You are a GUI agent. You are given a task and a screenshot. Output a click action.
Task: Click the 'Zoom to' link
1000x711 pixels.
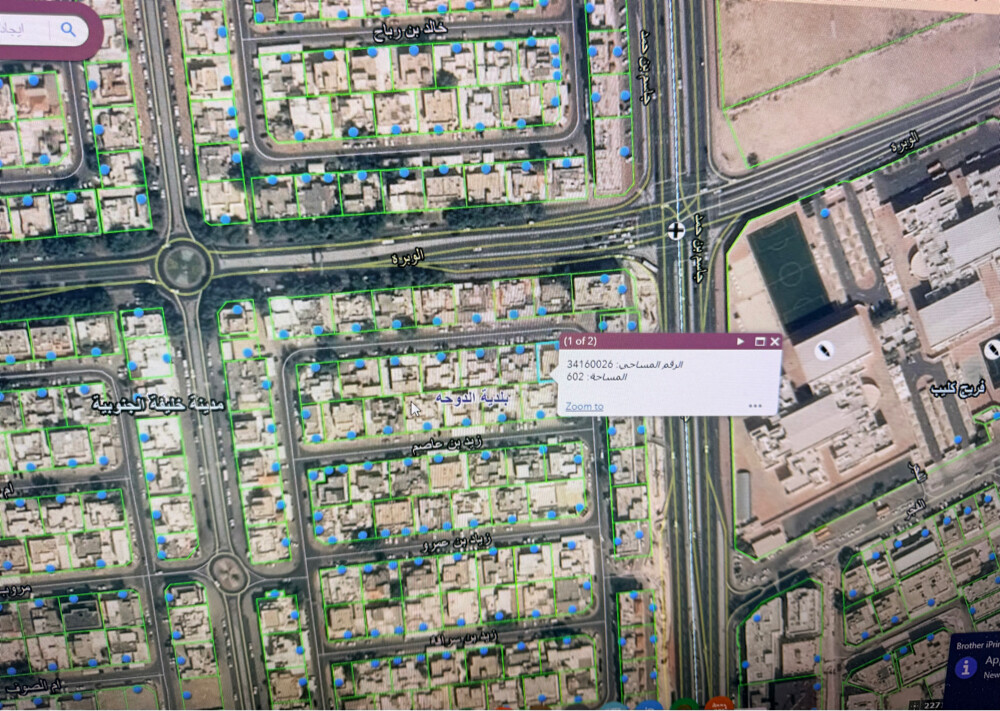[x=584, y=406]
